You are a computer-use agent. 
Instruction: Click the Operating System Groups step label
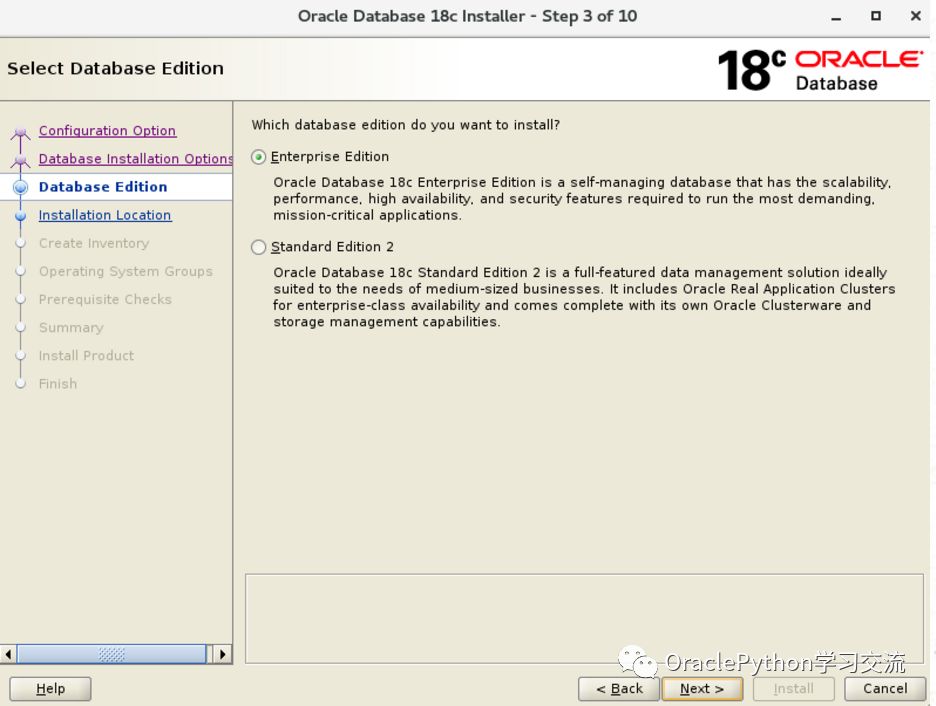coord(125,271)
